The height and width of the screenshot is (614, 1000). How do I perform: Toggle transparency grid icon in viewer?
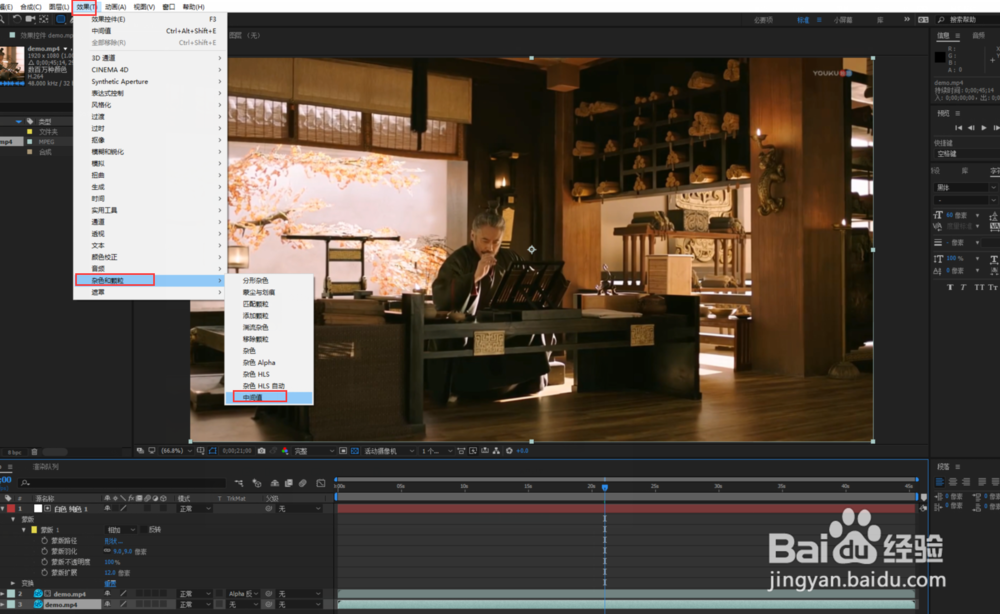point(355,451)
